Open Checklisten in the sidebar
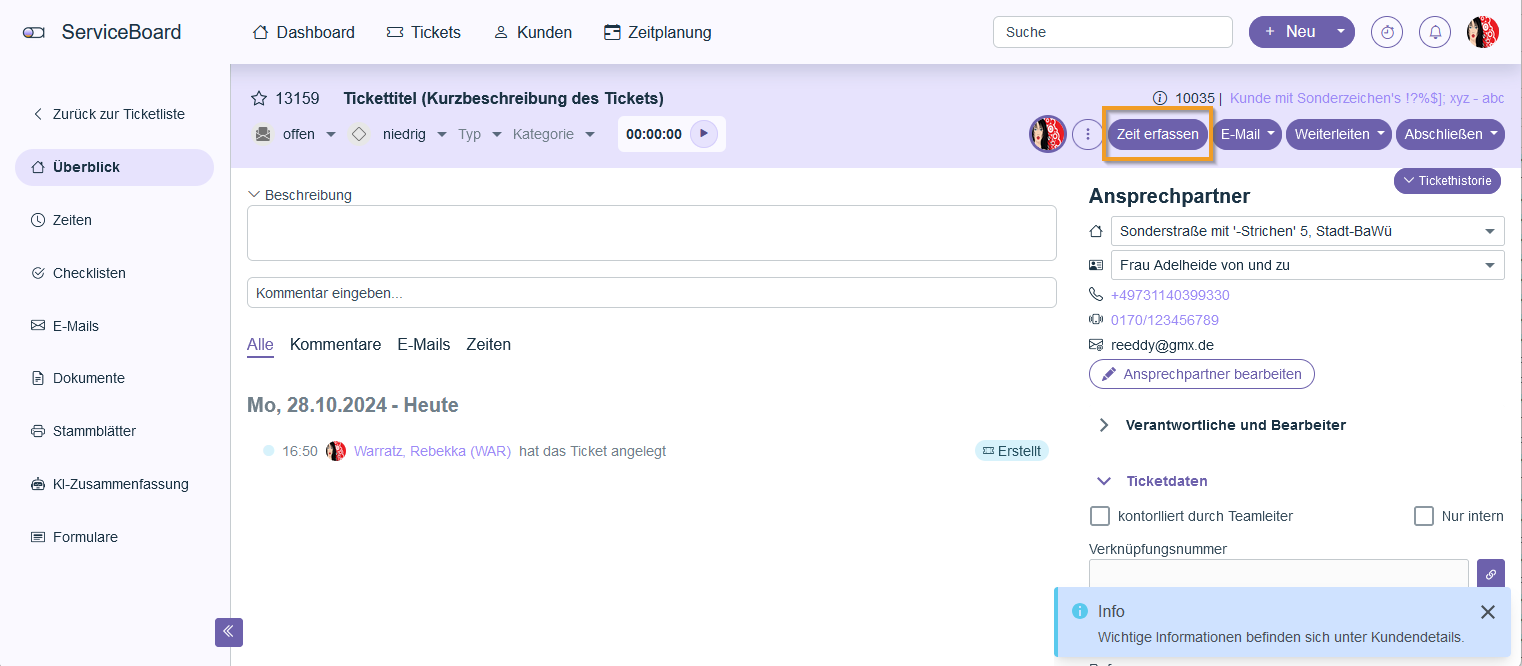 [89, 273]
